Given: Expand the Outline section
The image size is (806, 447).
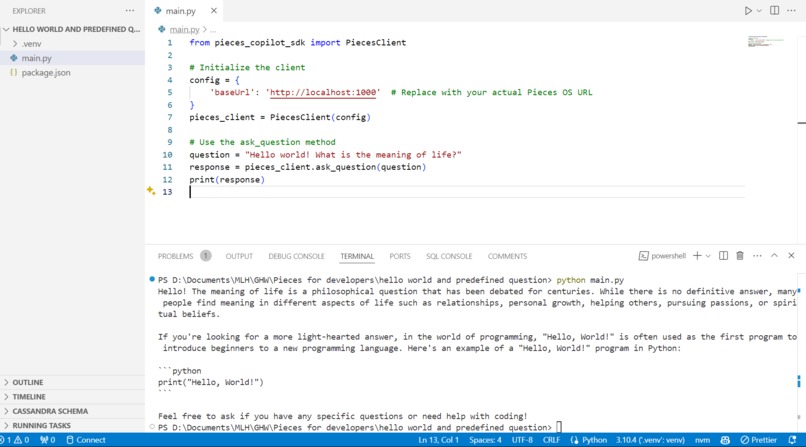Looking at the screenshot, I should pos(72,382).
